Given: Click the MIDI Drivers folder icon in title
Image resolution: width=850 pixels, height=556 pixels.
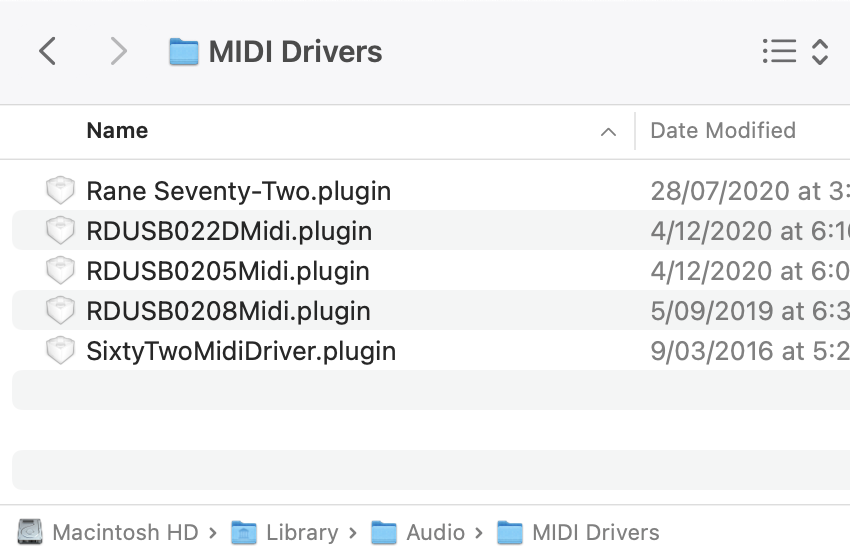Looking at the screenshot, I should [184, 51].
